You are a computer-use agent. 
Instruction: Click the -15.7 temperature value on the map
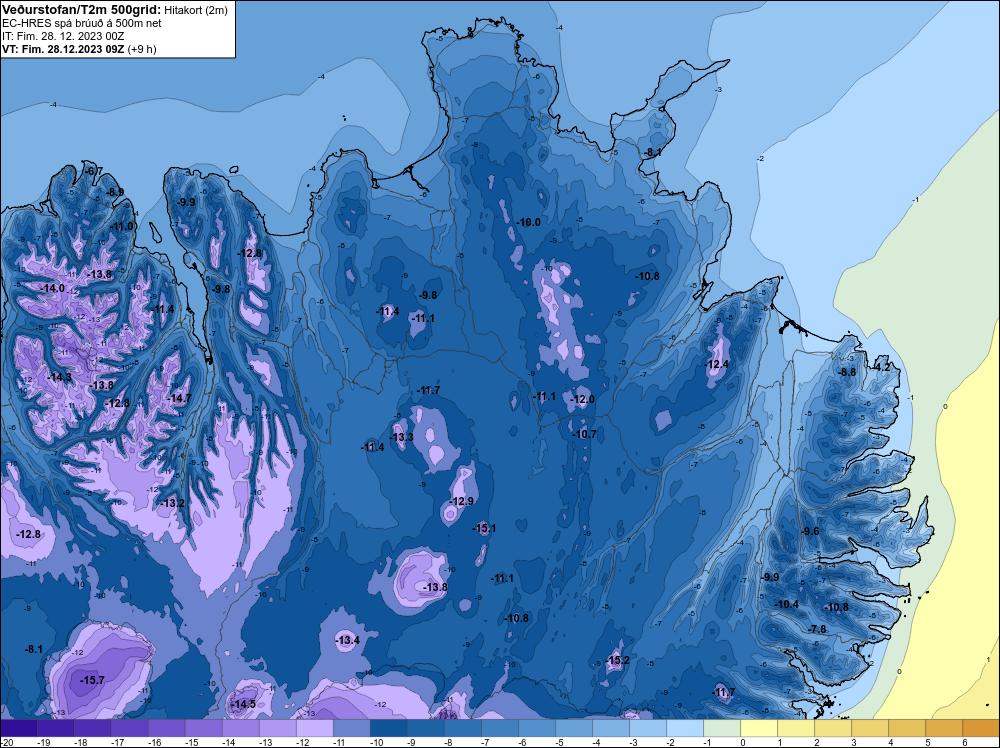(92, 680)
